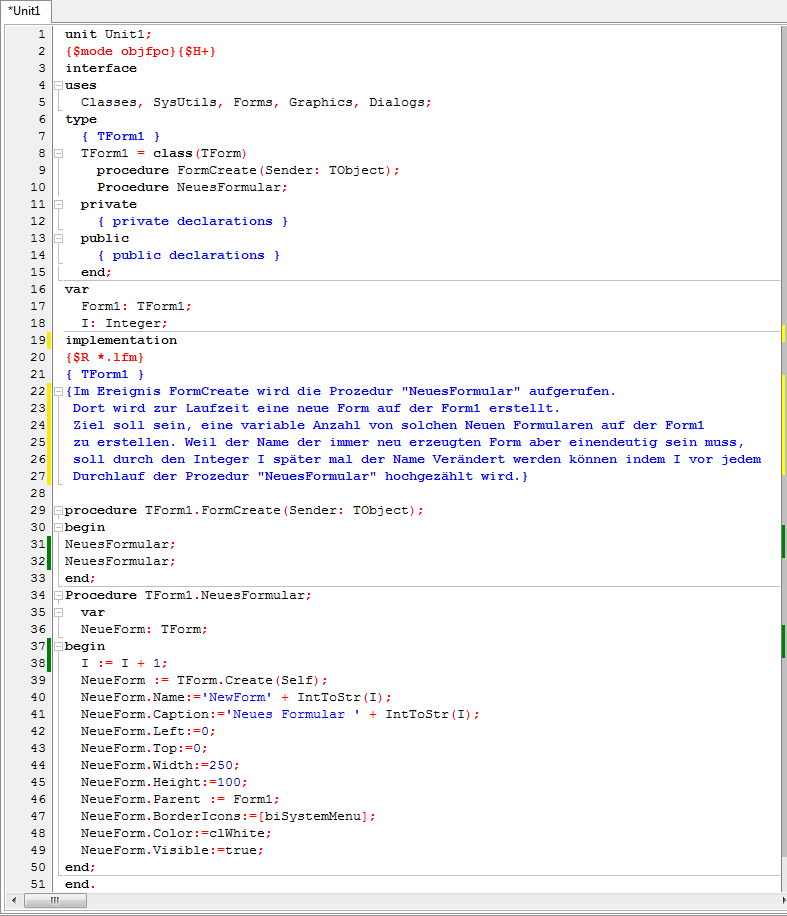Viewport: 787px width, 916px height.
Task: Click 'NeueForm.Left:=0;' statement
Action: pos(148,731)
